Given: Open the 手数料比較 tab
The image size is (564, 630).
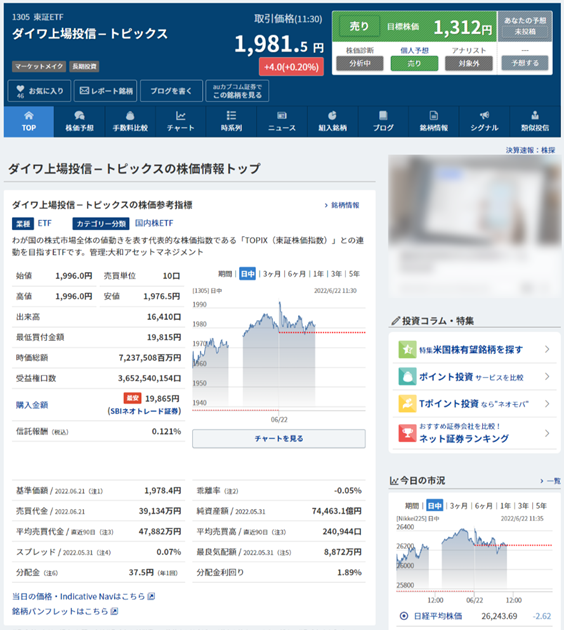Looking at the screenshot, I should click(x=130, y=122).
